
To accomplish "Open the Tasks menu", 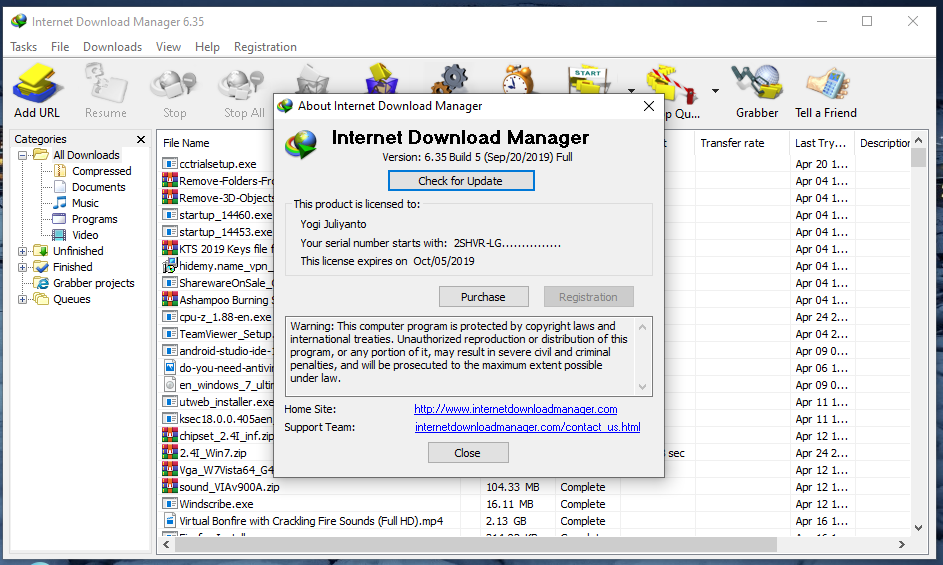I will 23,47.
